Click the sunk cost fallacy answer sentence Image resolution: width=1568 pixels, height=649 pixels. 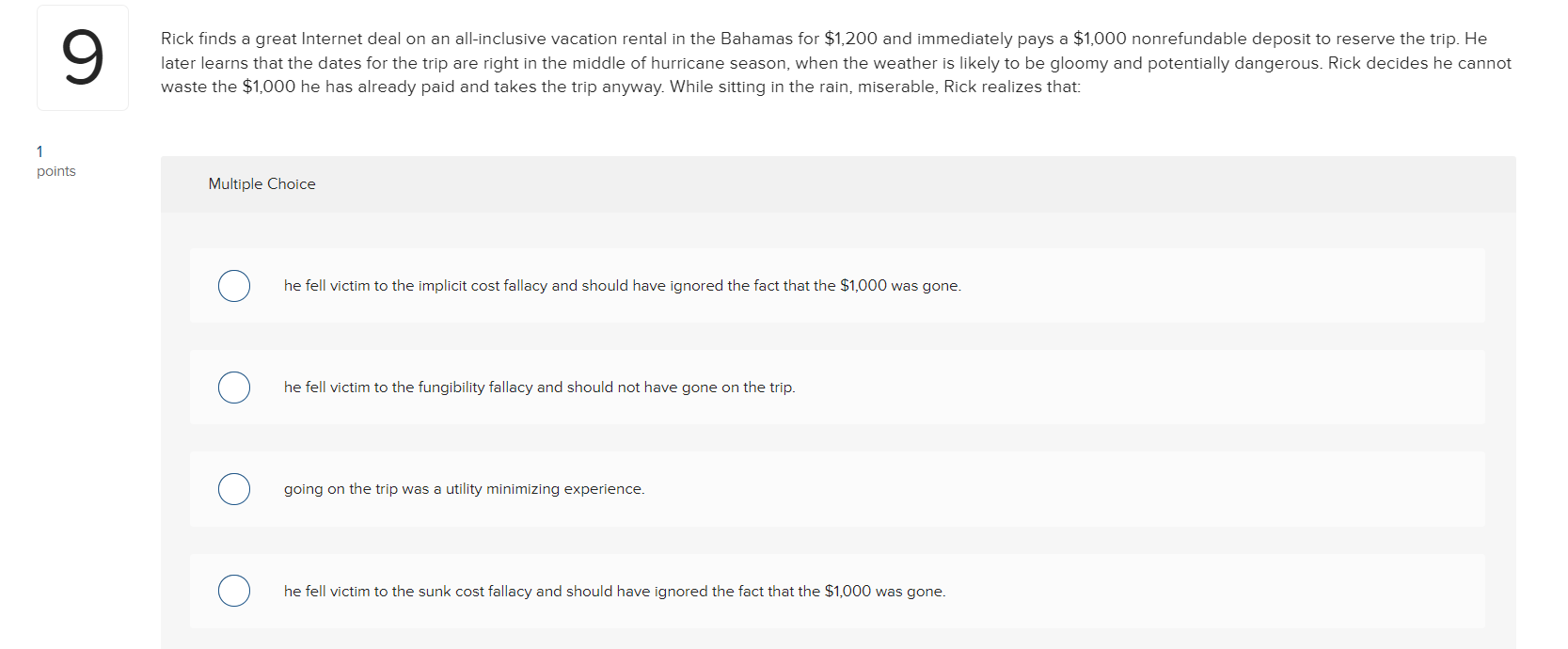click(x=615, y=592)
